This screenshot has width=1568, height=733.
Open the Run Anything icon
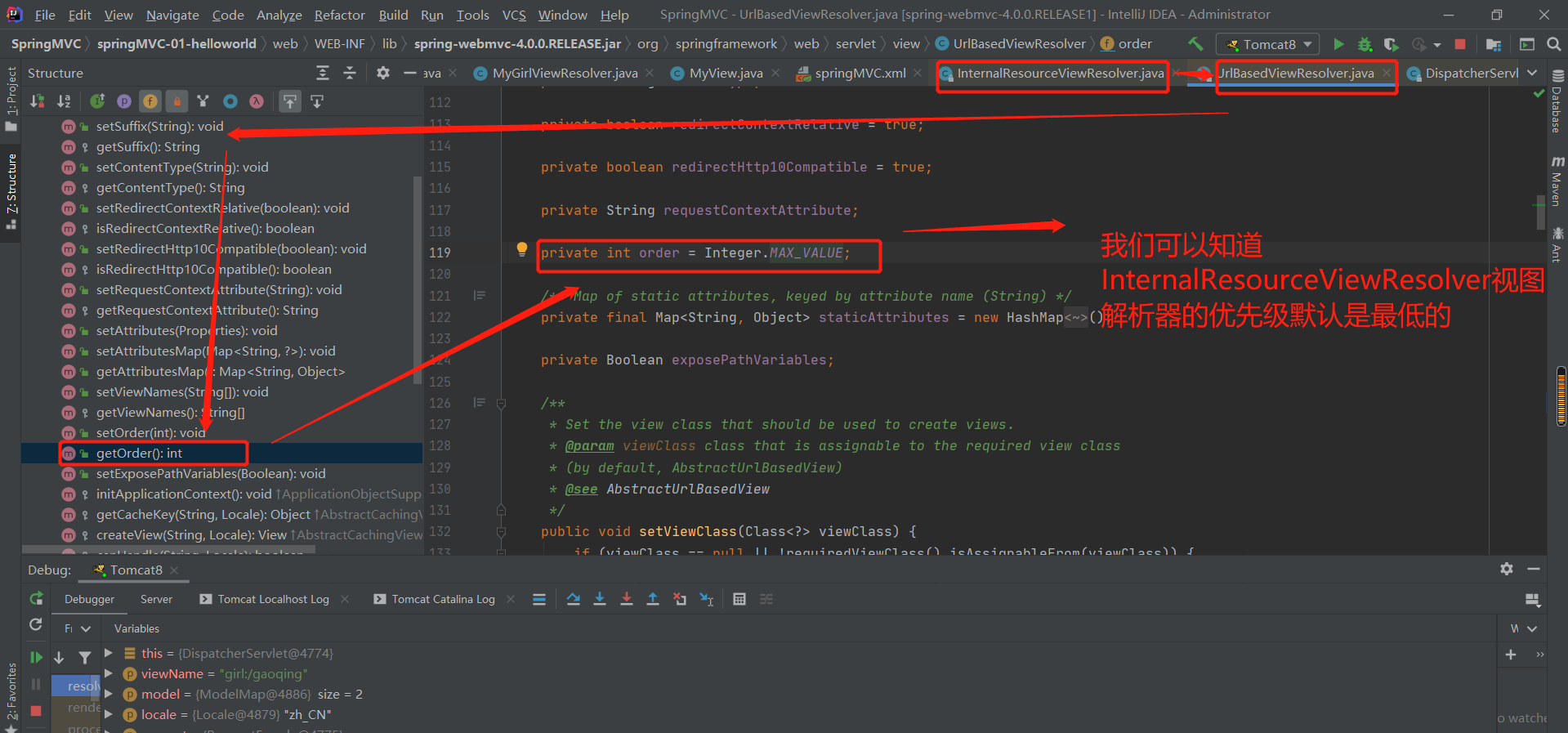click(x=1526, y=44)
